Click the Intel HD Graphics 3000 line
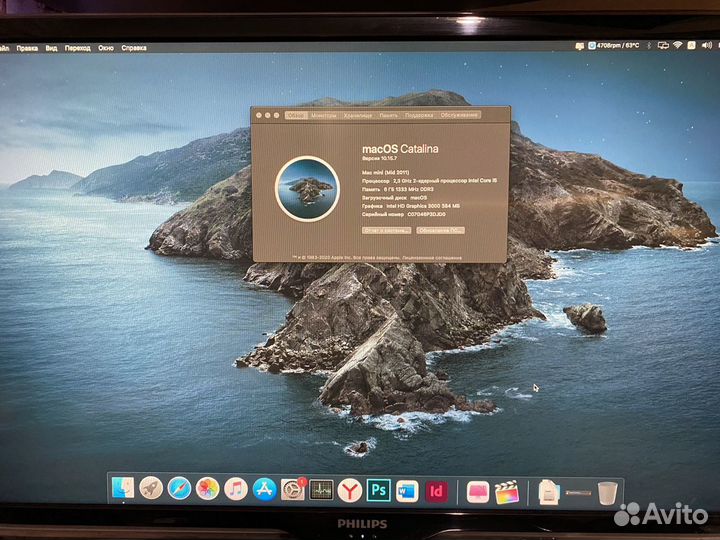 coord(411,206)
